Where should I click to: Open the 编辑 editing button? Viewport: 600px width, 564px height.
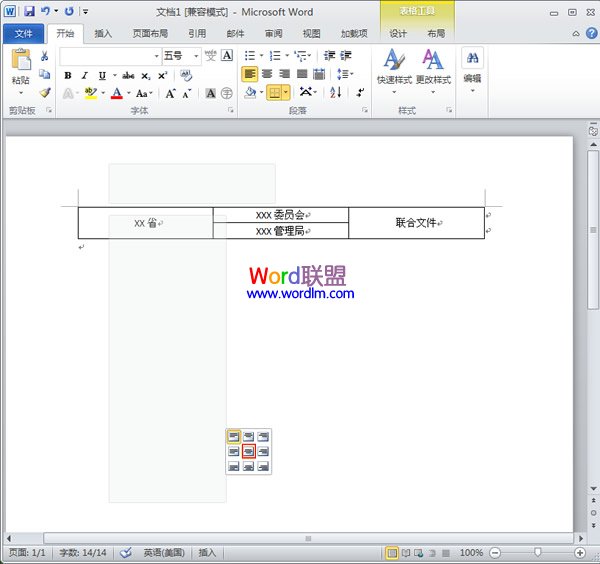tap(472, 70)
